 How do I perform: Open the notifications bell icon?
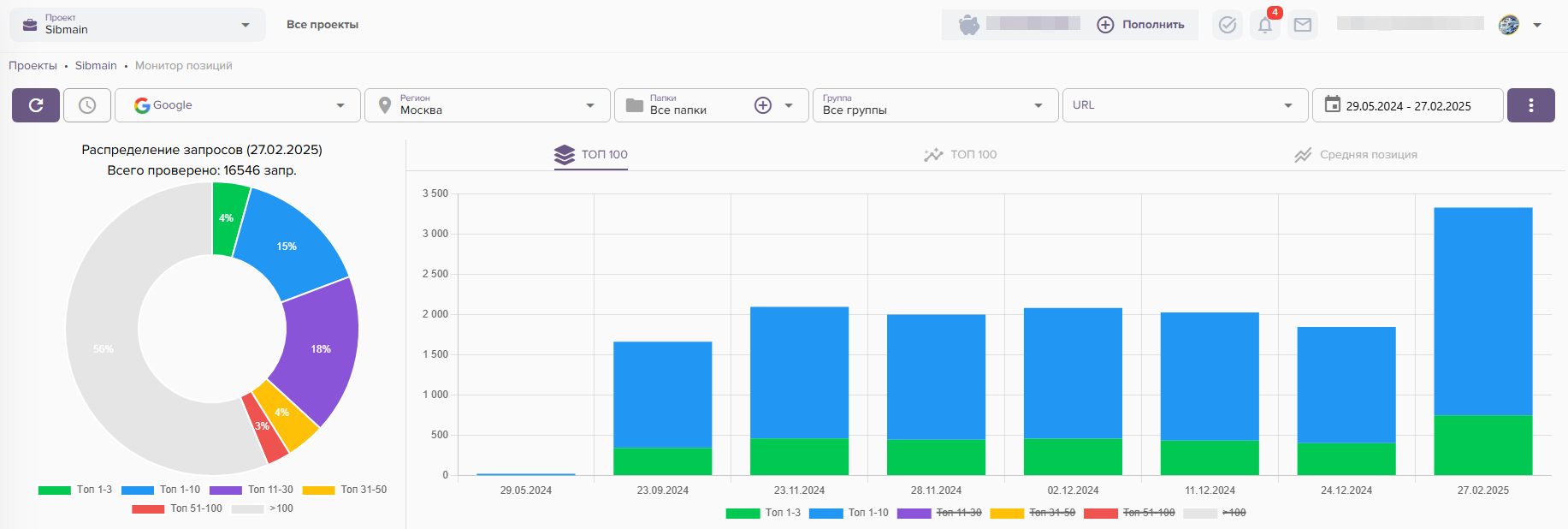pos(1264,25)
